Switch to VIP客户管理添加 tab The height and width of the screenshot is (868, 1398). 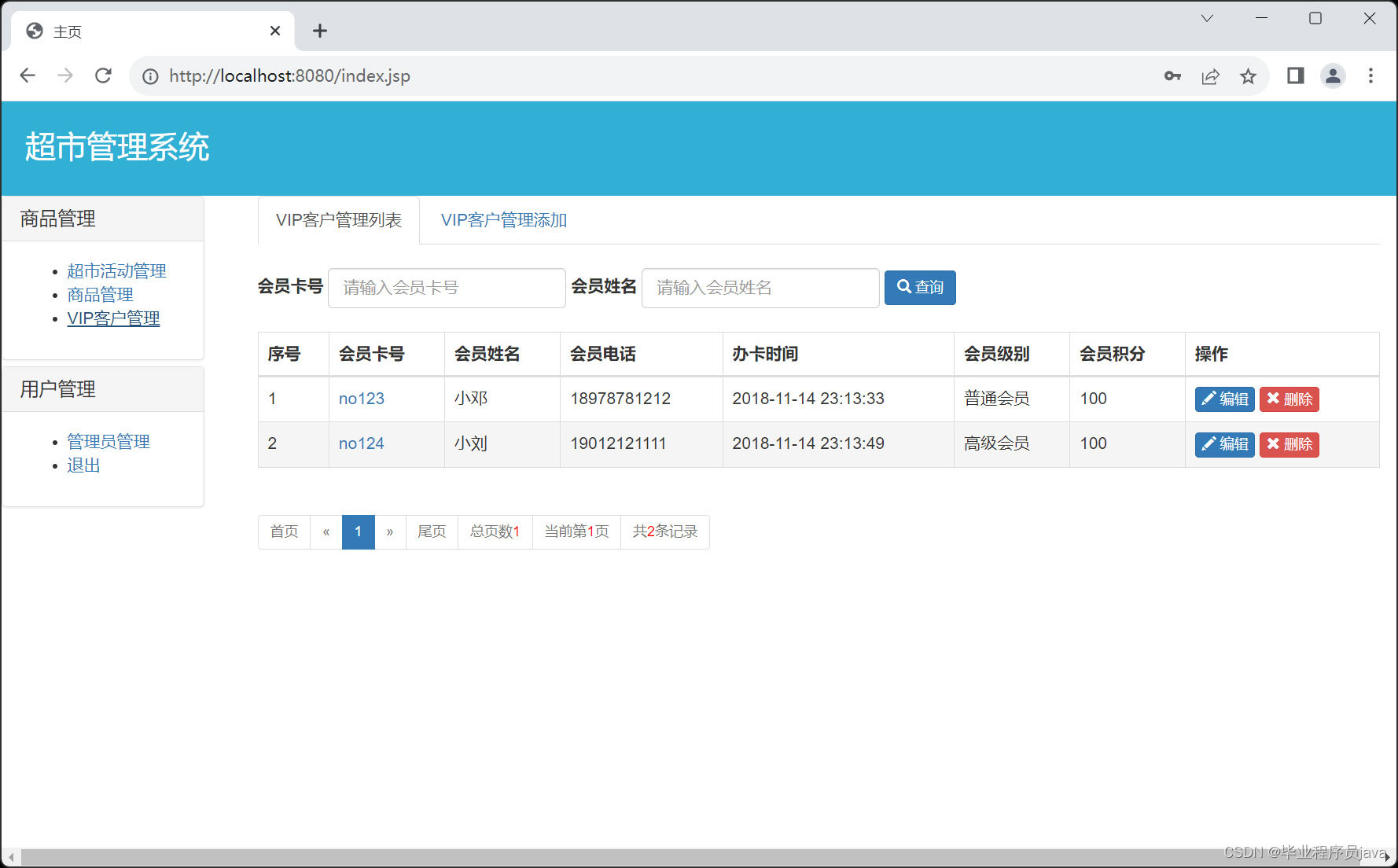click(x=504, y=220)
